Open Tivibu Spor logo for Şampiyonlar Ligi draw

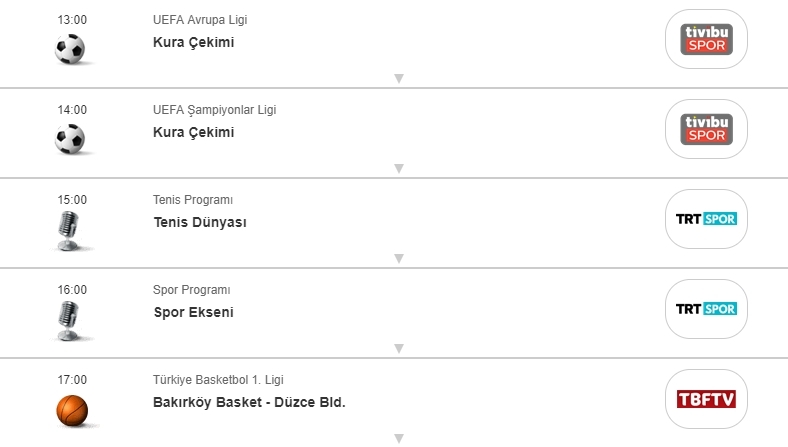click(x=707, y=129)
